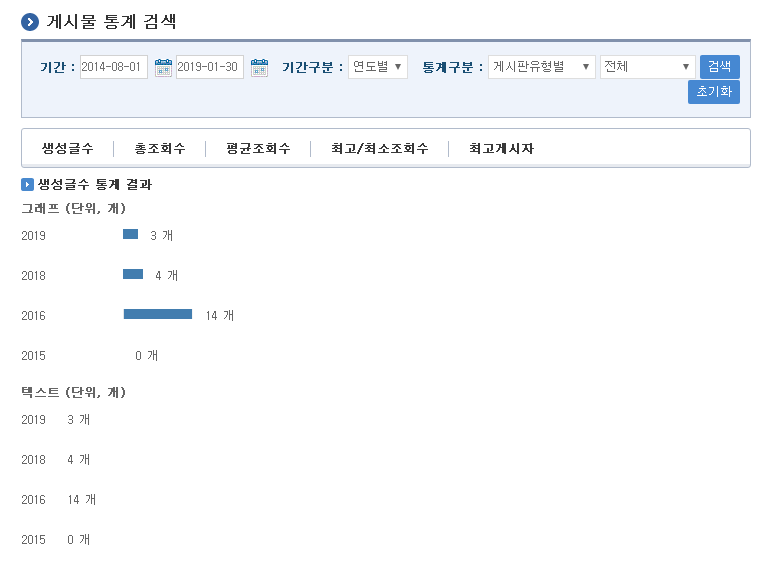Expand the 전체 dropdown list
Image resolution: width=769 pixels, height=562 pixels.
coord(647,67)
